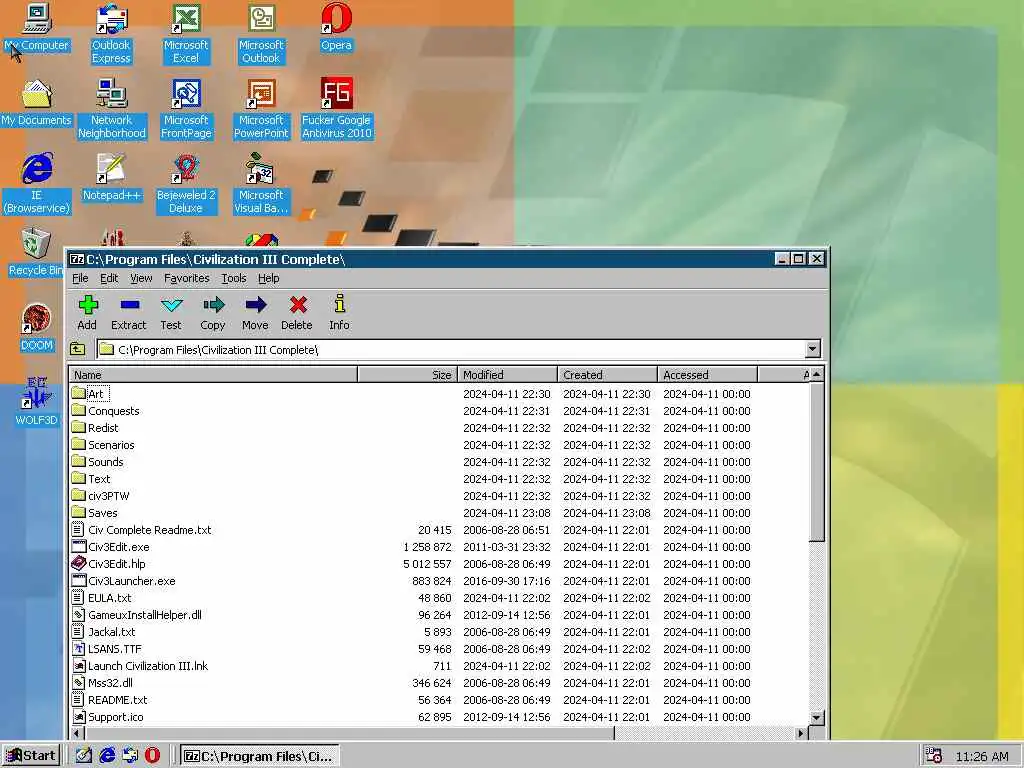Select the Microsoft PowerPoint shortcut
The height and width of the screenshot is (768, 1024).
(261, 109)
